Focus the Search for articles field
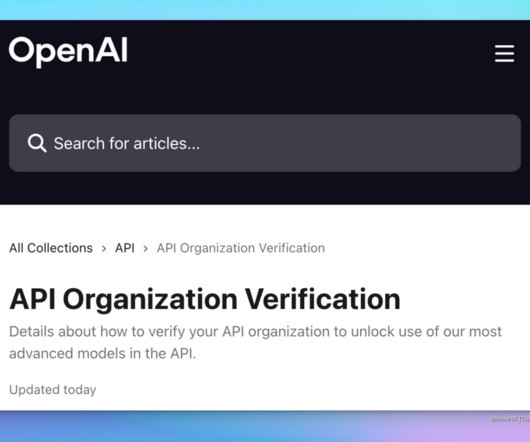Screen dimensions: 530x442 click(x=265, y=143)
